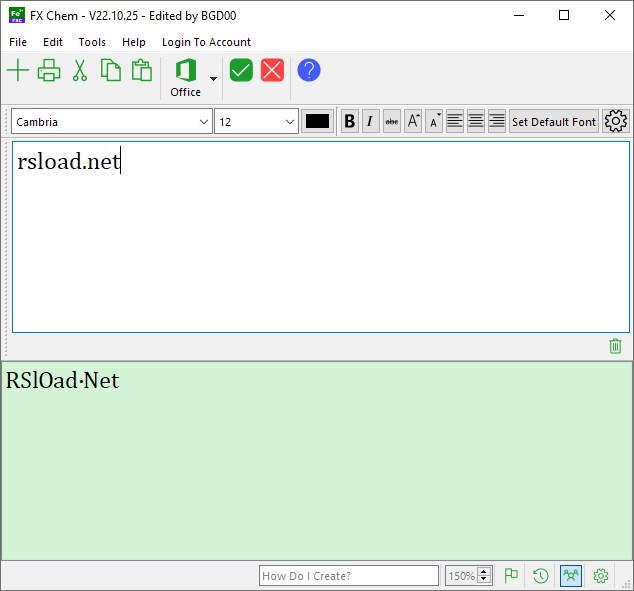Open font settings gear icon
Screen dimensions: 634x591
pyautogui.click(x=615, y=121)
